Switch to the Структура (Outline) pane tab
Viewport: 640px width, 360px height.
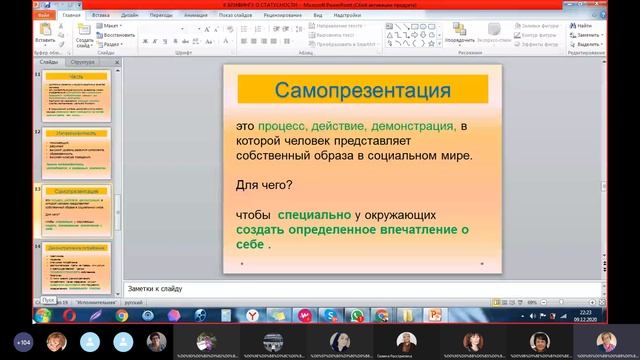coord(82,62)
